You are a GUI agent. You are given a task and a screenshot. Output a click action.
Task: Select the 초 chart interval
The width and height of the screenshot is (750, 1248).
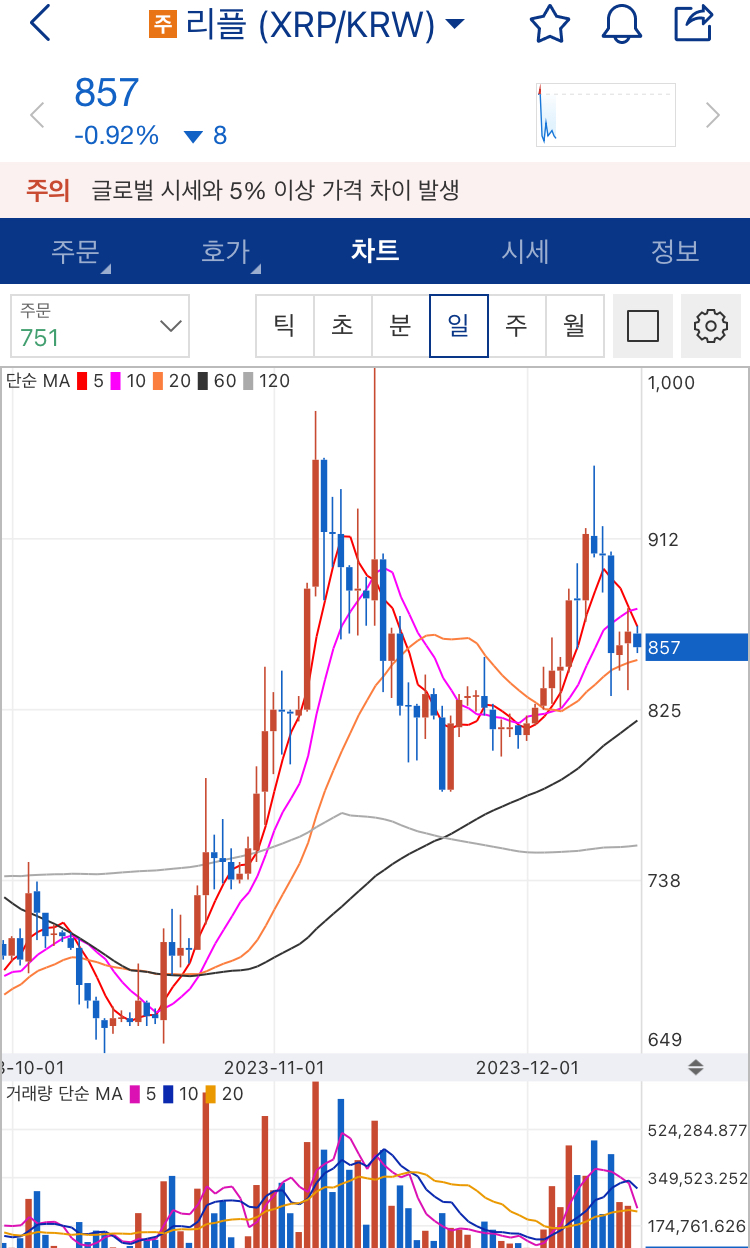pyautogui.click(x=343, y=326)
